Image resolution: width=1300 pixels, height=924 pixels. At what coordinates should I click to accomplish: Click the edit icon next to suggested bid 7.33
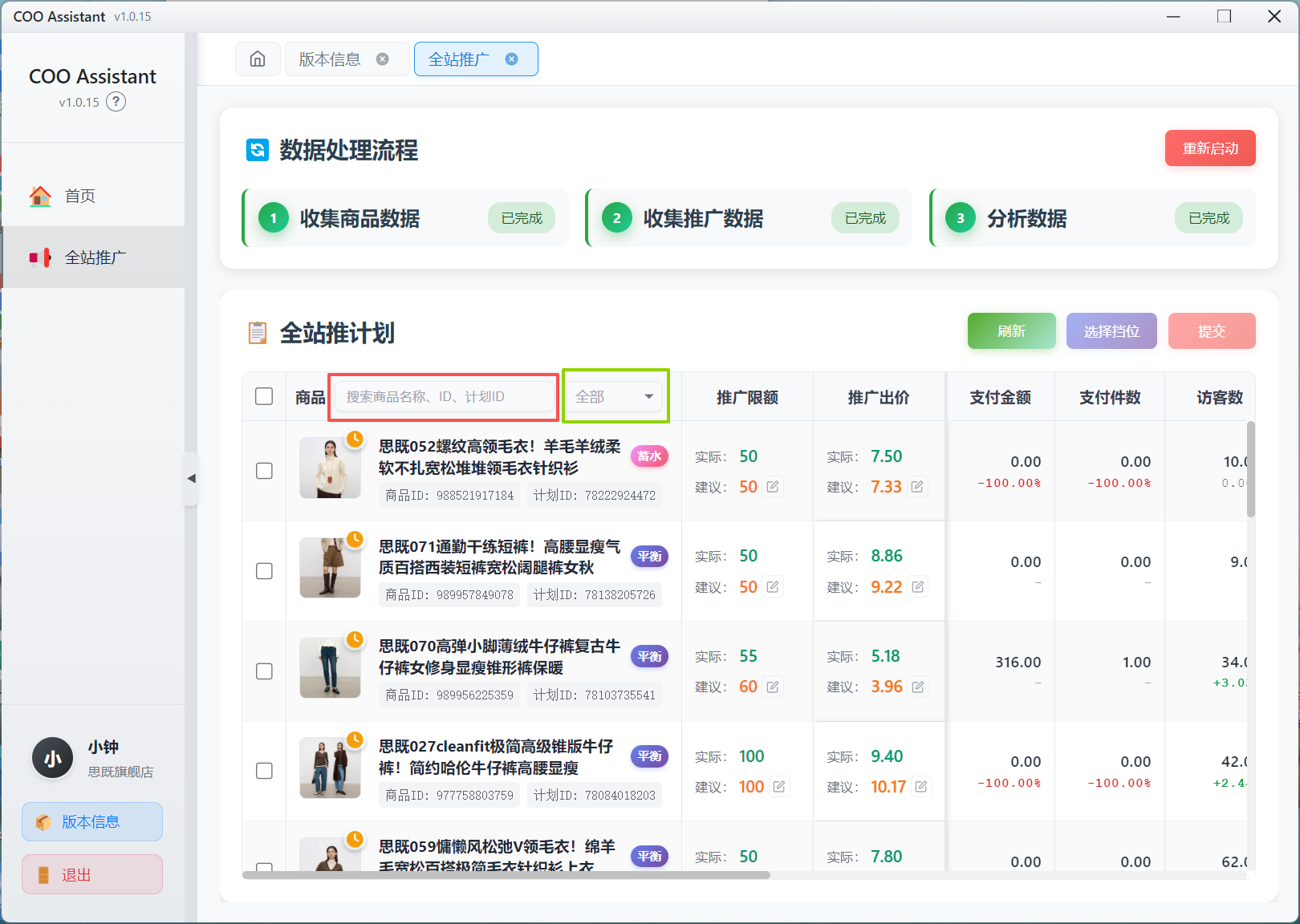click(x=917, y=487)
